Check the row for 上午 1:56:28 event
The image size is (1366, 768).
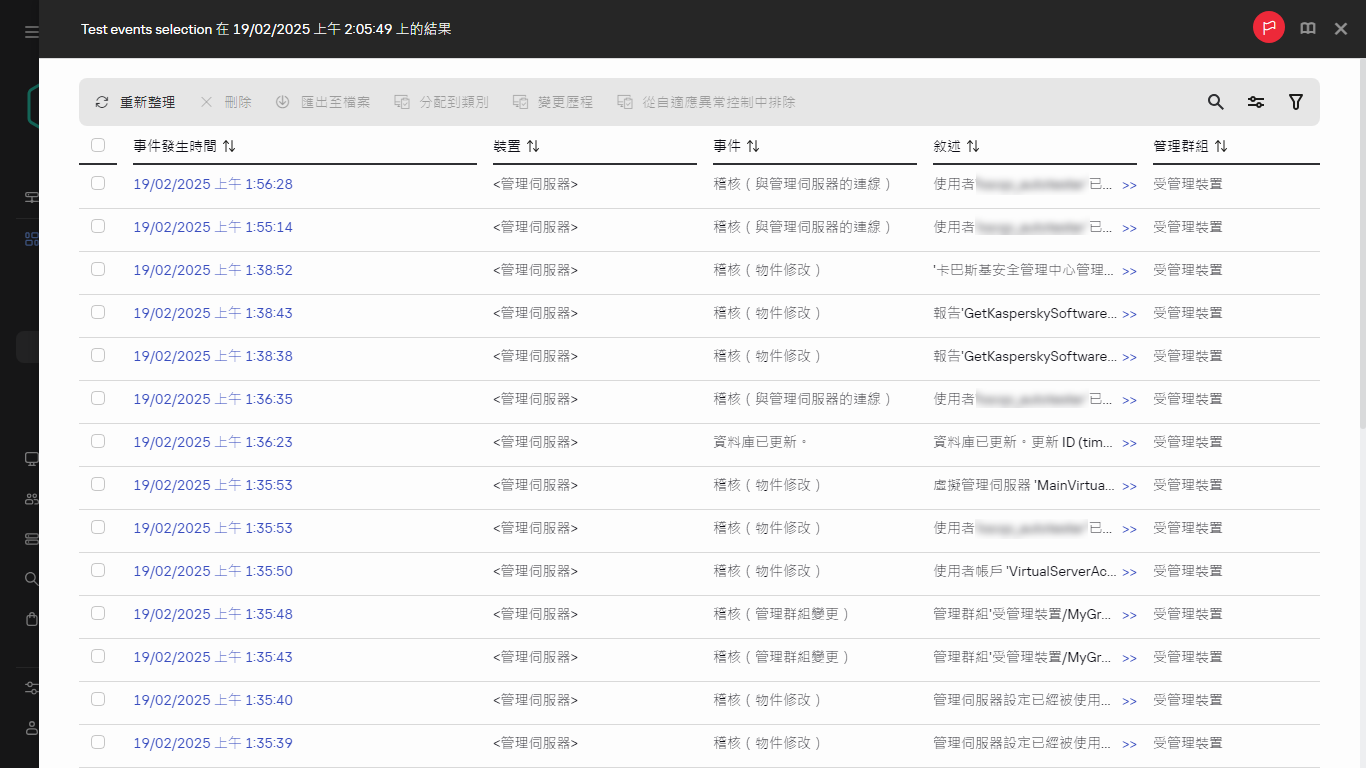pyautogui.click(x=98, y=183)
